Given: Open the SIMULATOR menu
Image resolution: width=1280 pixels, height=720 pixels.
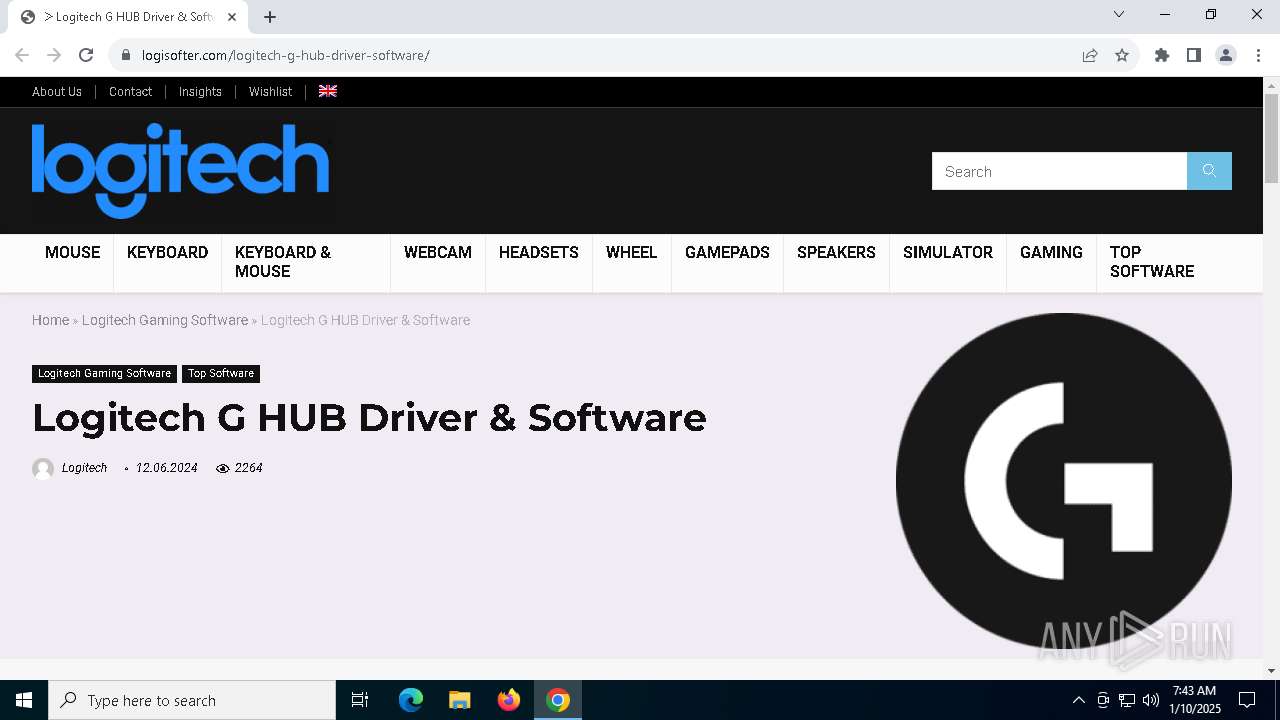Looking at the screenshot, I should (948, 253).
